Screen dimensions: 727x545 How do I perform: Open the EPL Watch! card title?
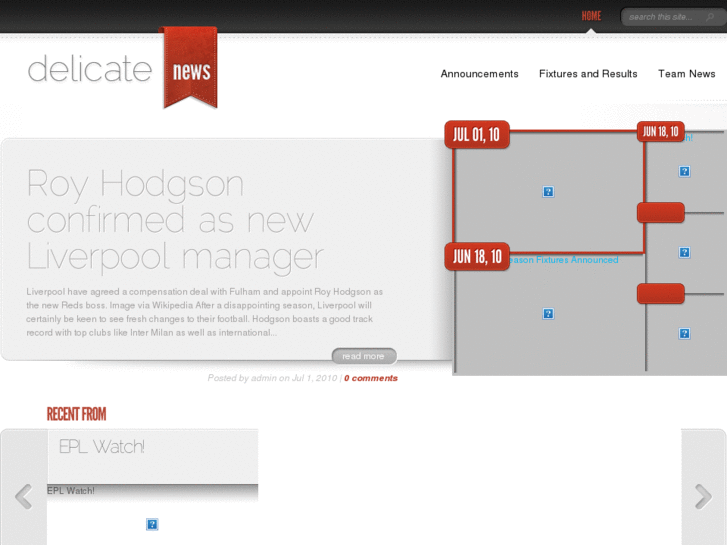(102, 447)
